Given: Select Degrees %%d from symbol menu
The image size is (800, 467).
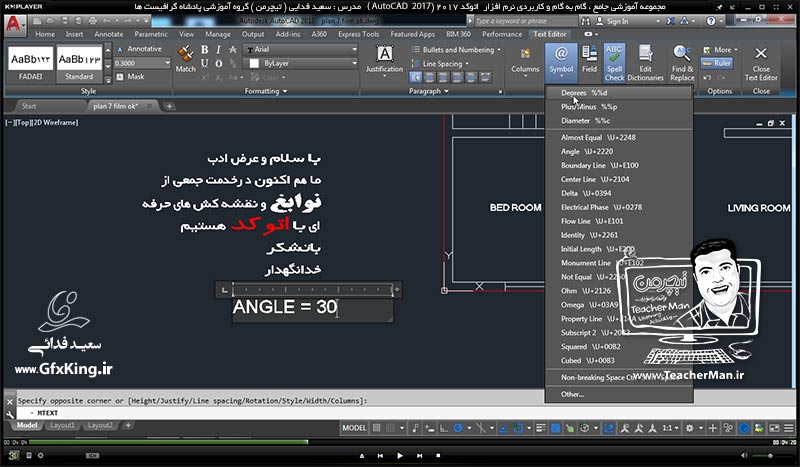Looking at the screenshot, I should 619,93.
